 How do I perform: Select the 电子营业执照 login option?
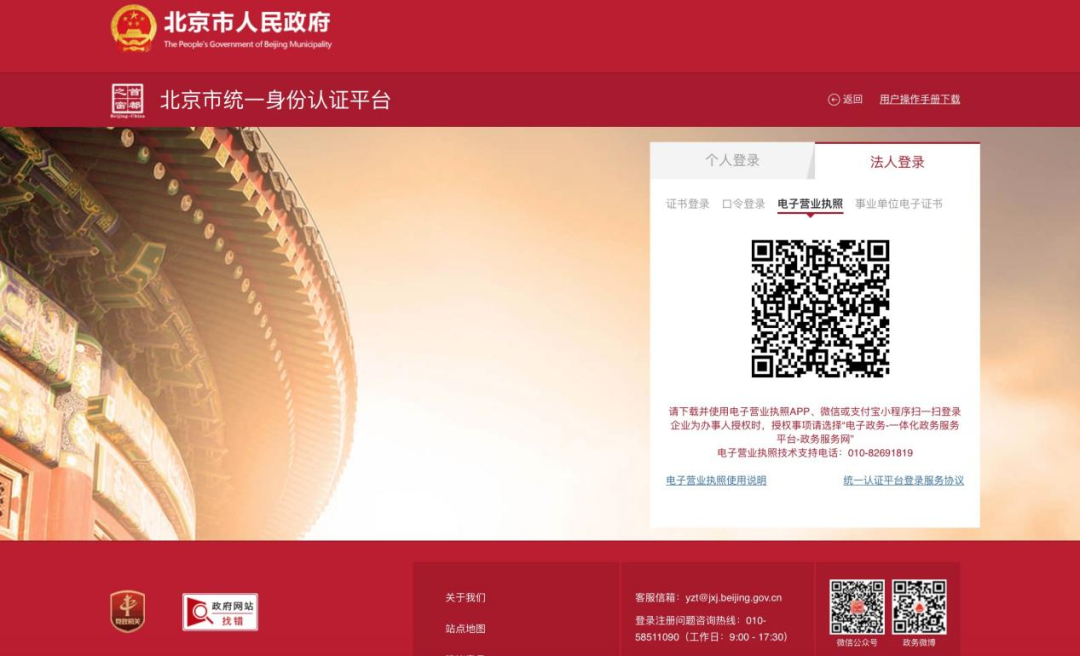810,204
